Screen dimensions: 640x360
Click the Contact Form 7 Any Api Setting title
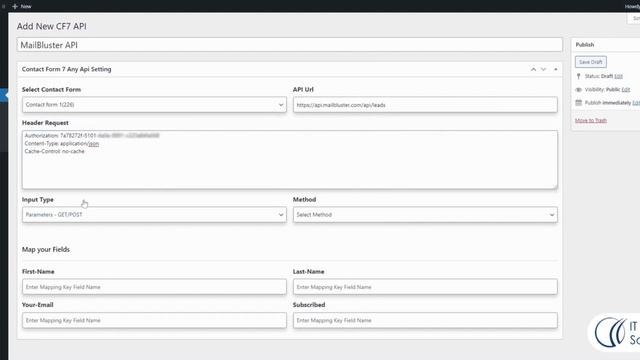pos(67,69)
